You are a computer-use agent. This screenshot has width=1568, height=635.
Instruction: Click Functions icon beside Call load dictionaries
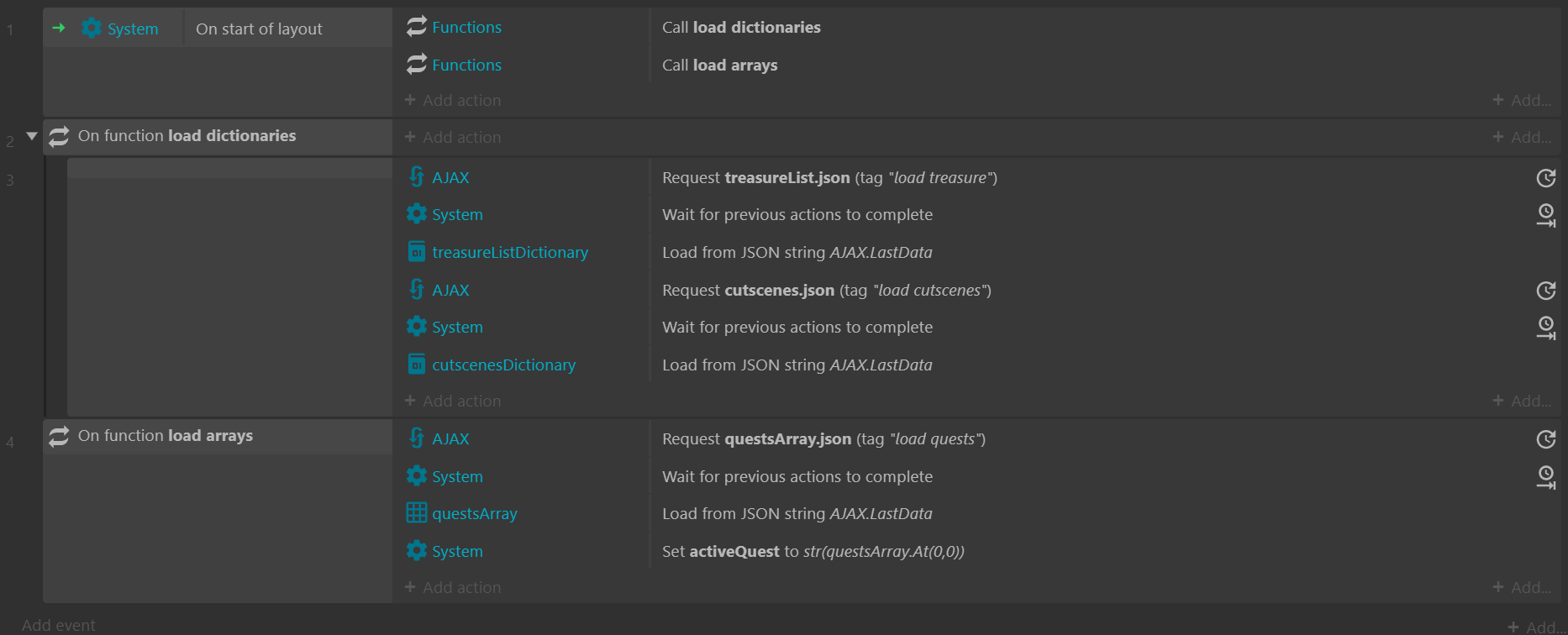pos(417,27)
